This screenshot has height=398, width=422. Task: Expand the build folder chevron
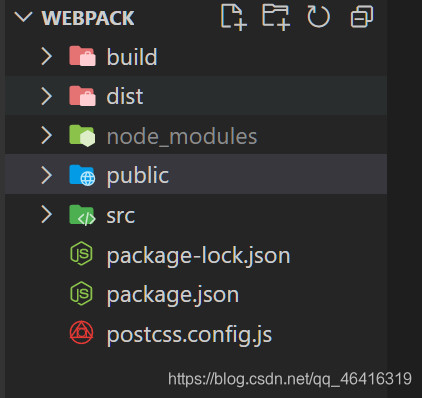47,56
